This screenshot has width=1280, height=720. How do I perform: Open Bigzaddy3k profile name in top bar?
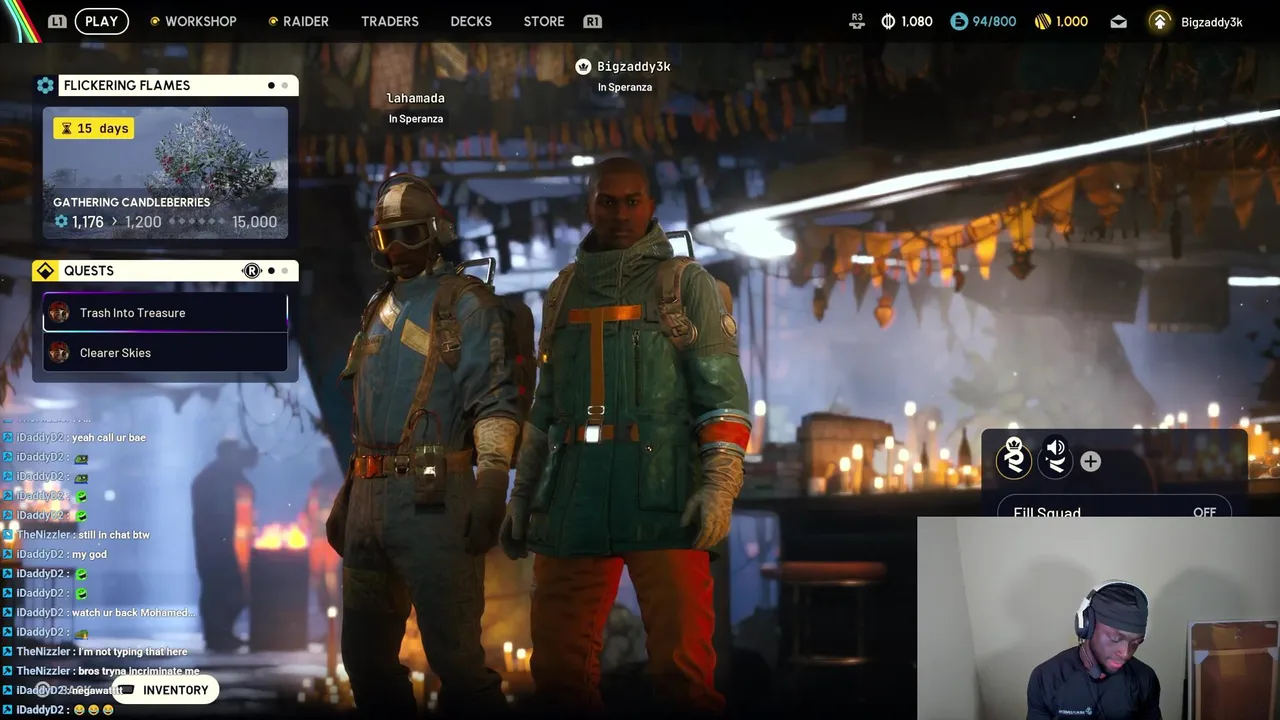point(1211,22)
